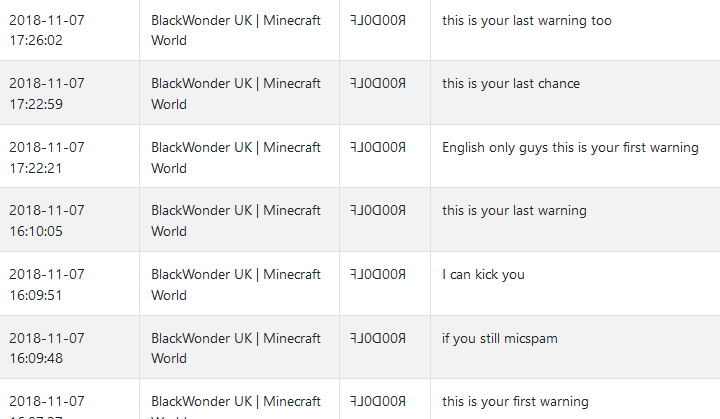Open player name in the 16:10:05 row
Screen dimensions: 720x419
coord(377,210)
